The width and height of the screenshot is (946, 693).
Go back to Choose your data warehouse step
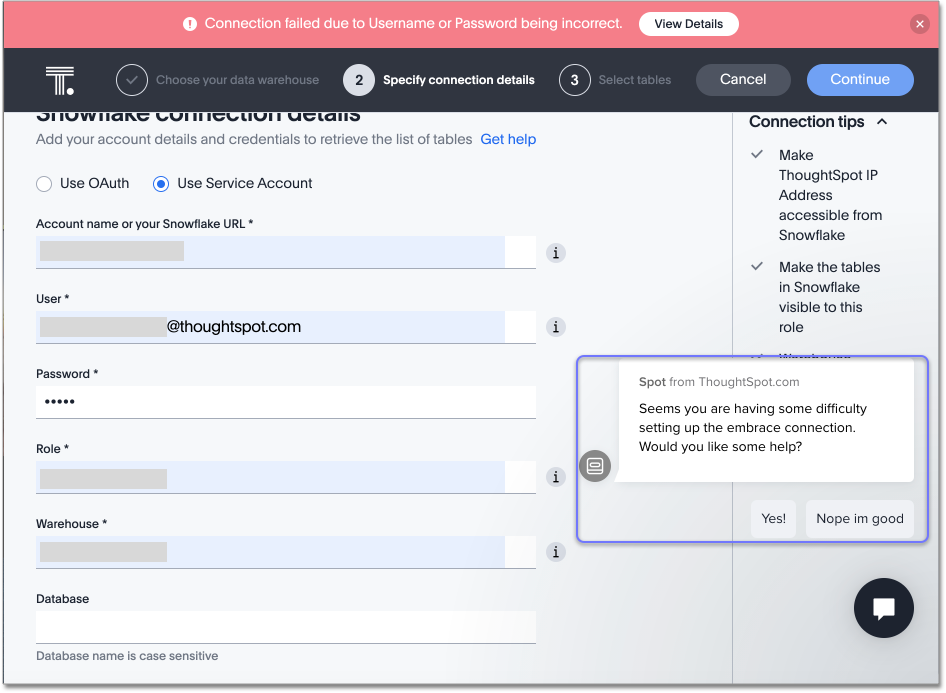237,80
